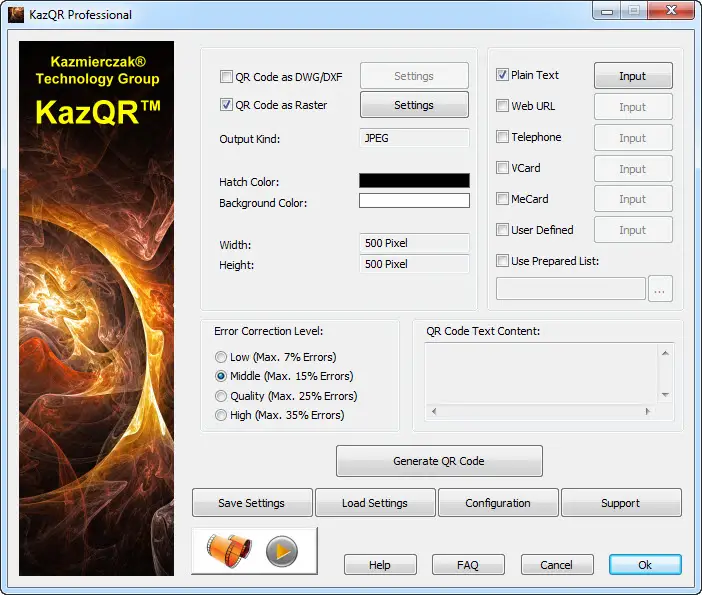Click Generate QR Code button
The height and width of the screenshot is (595, 702).
pyautogui.click(x=439, y=461)
